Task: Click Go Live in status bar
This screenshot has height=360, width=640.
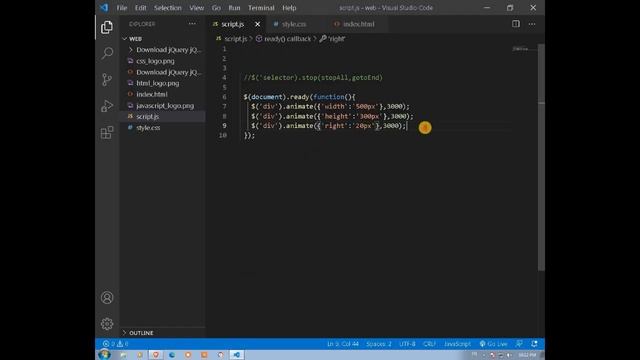Action: coord(493,344)
